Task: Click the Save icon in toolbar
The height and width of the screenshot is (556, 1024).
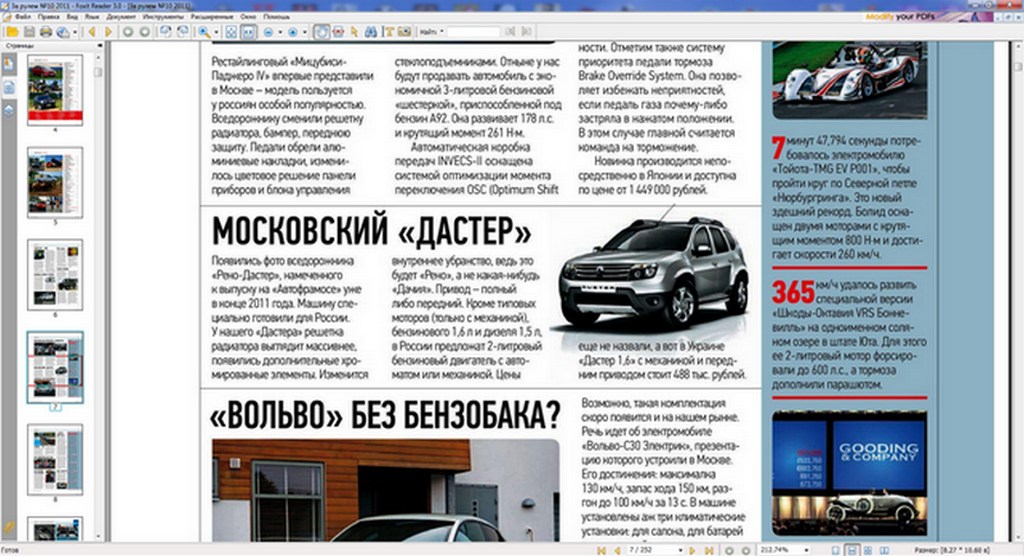Action: 29,31
